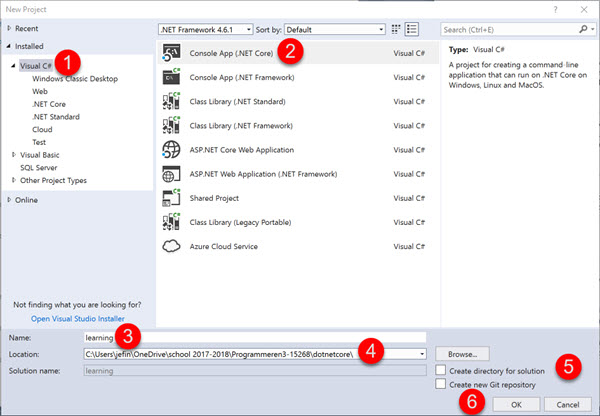Screen dimensions: 600x416
Task: Click the Shared Project template icon
Action: 171,198
